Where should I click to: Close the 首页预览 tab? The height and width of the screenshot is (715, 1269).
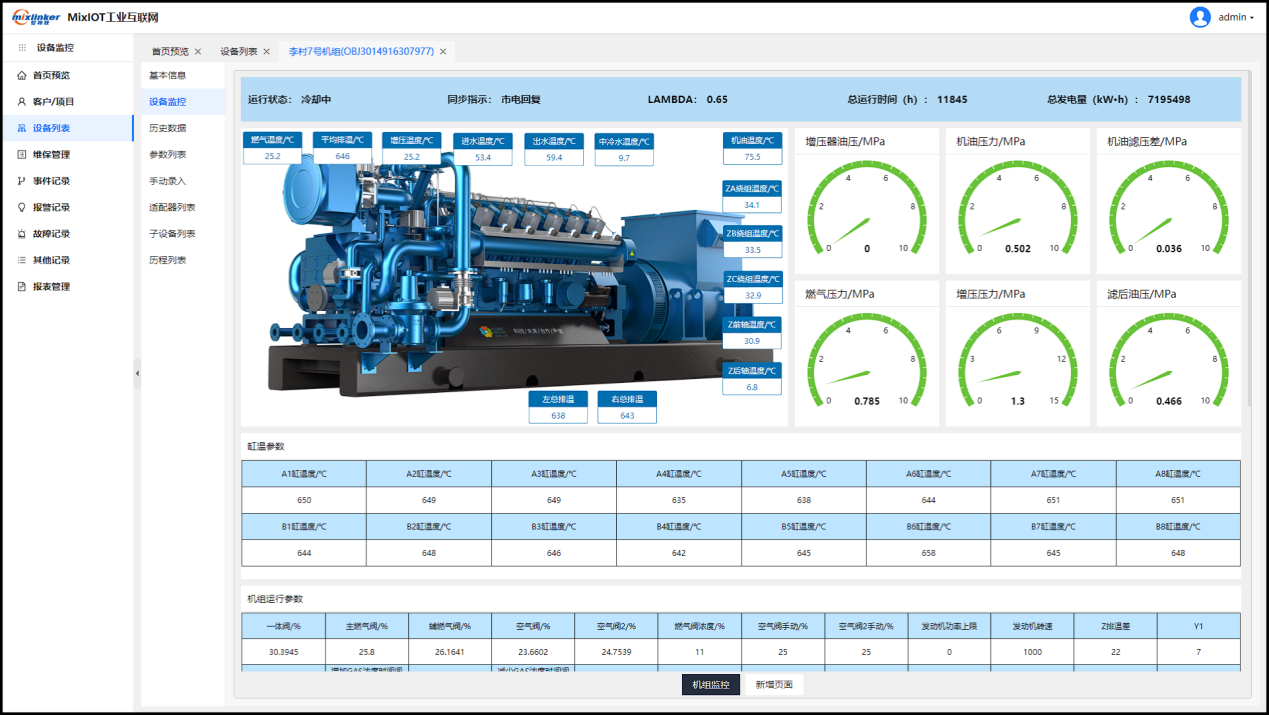(198, 51)
